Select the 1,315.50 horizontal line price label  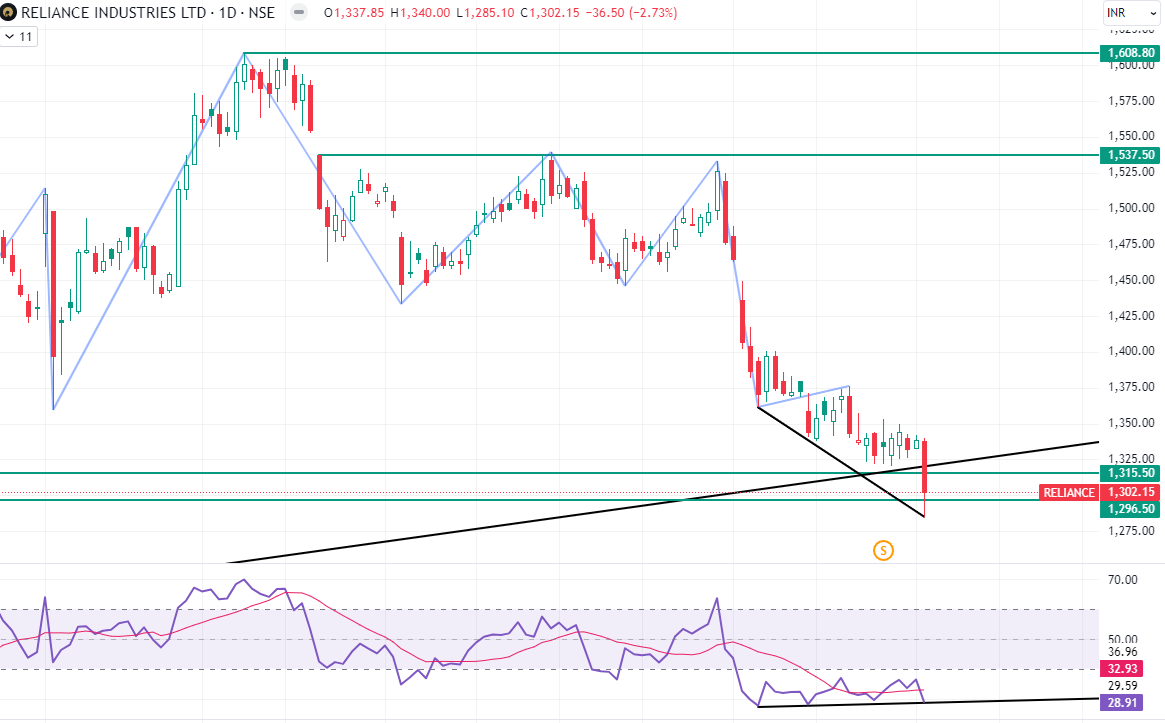tap(1131, 473)
